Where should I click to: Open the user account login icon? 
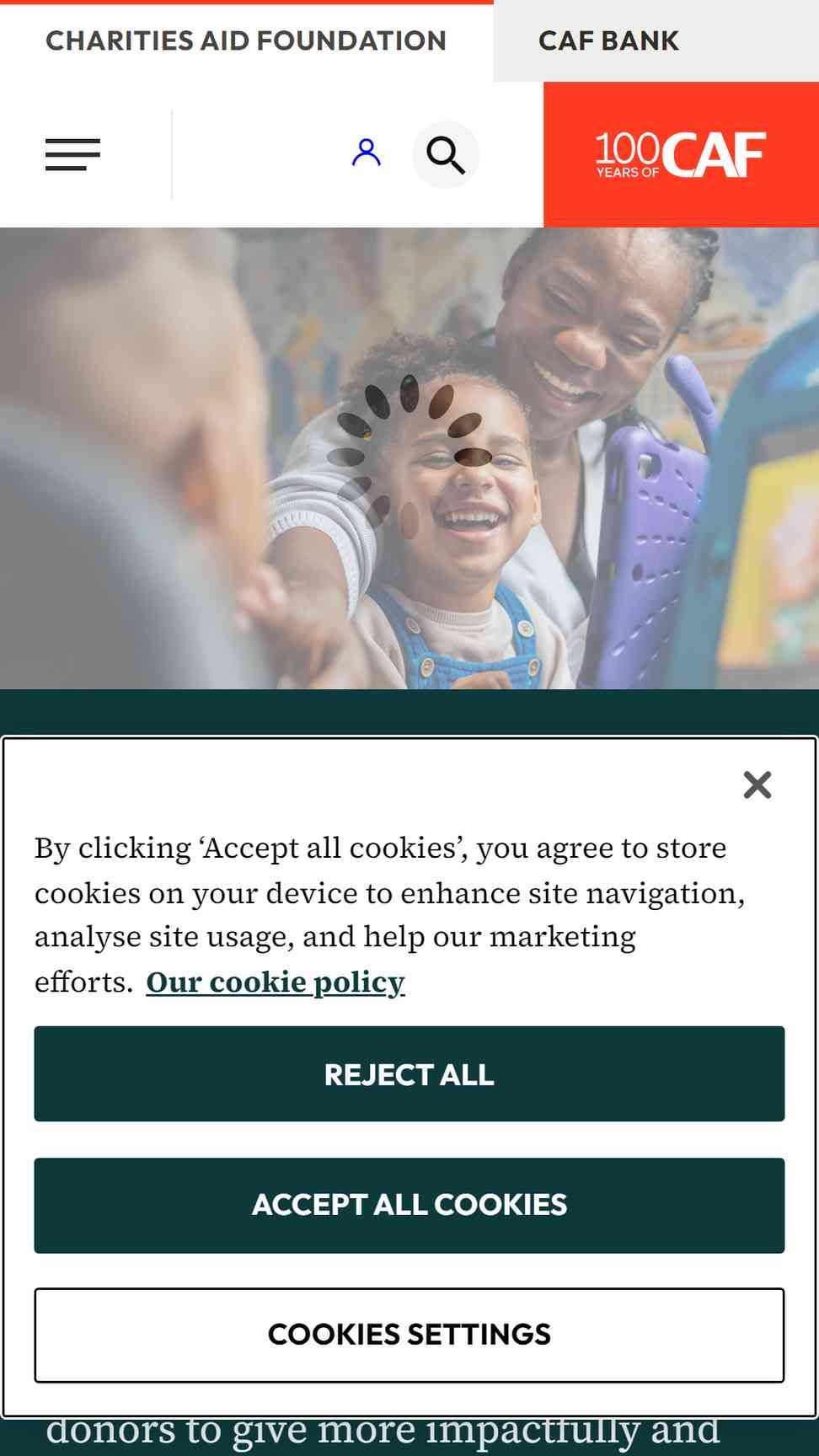367,153
